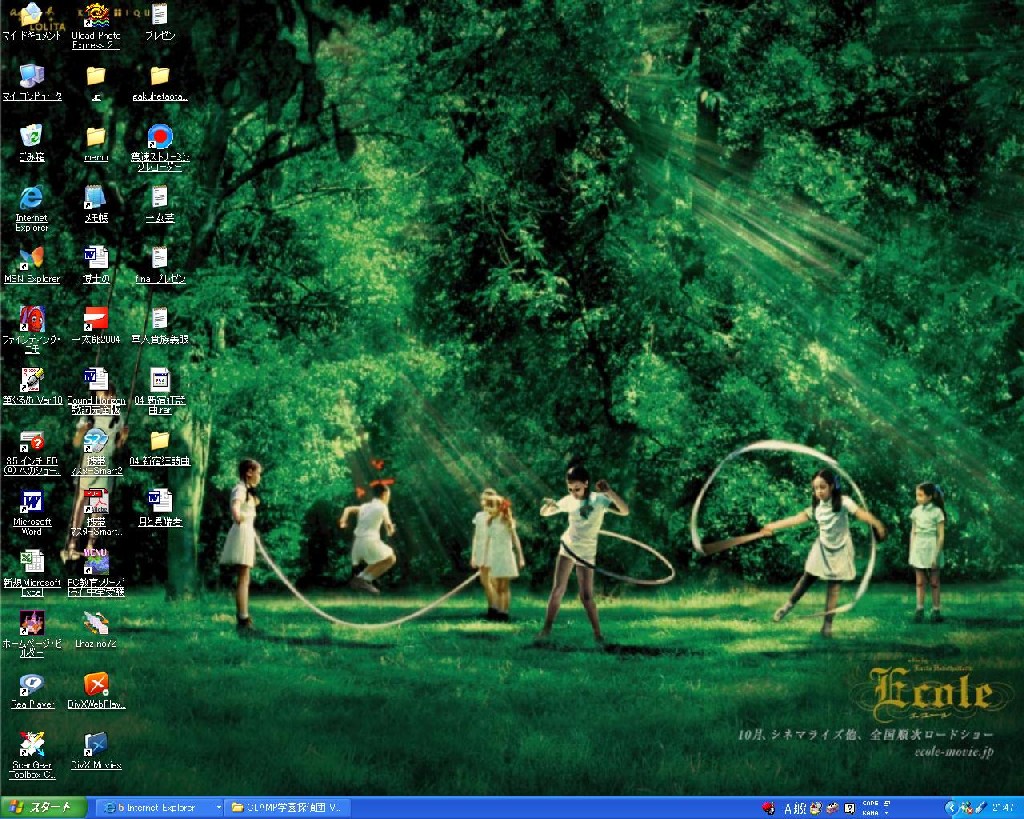Click the system clock in tray
1024x819 pixels.
coord(1002,808)
